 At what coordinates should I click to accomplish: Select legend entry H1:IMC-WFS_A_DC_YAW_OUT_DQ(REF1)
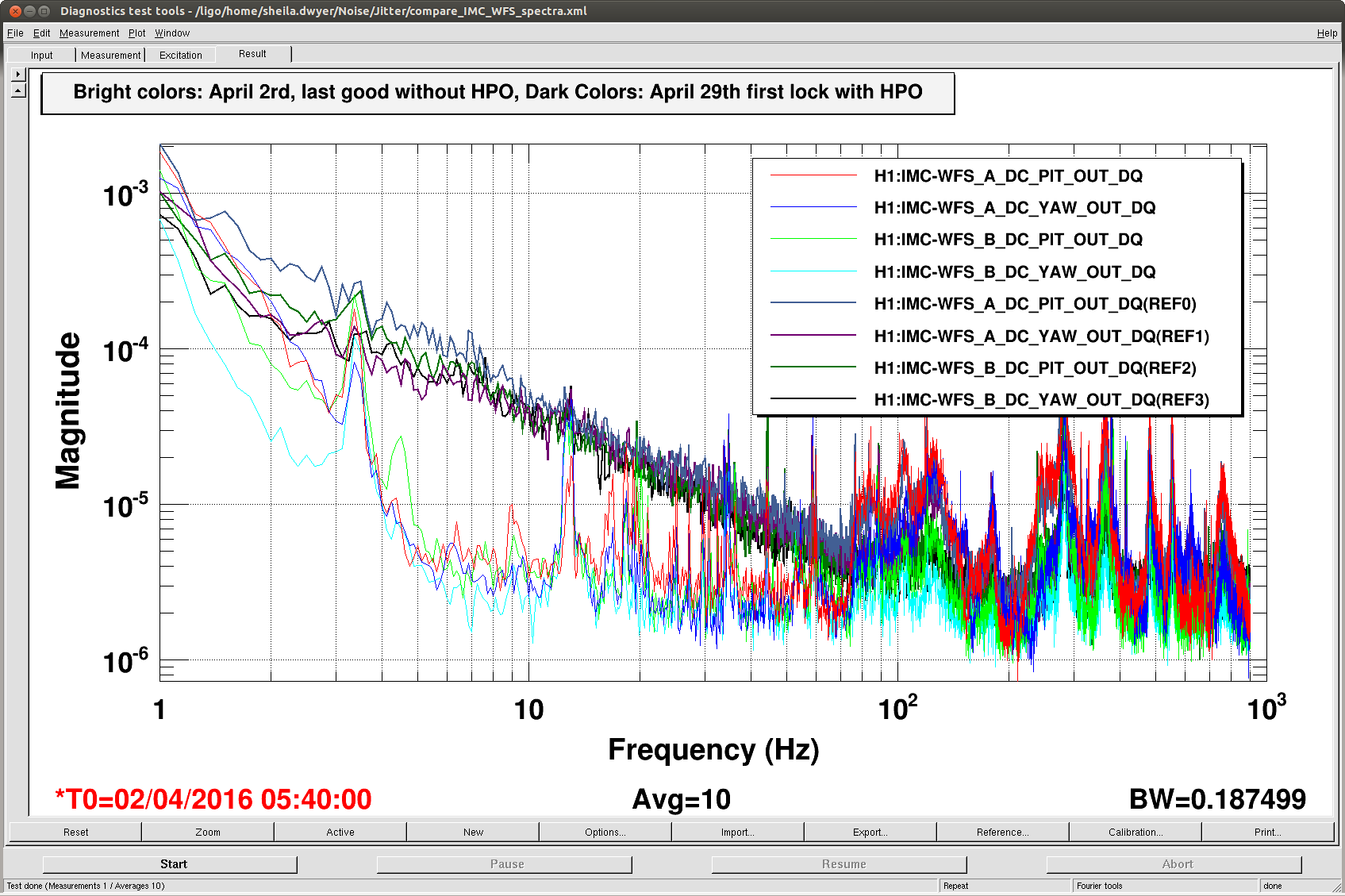(1042, 336)
